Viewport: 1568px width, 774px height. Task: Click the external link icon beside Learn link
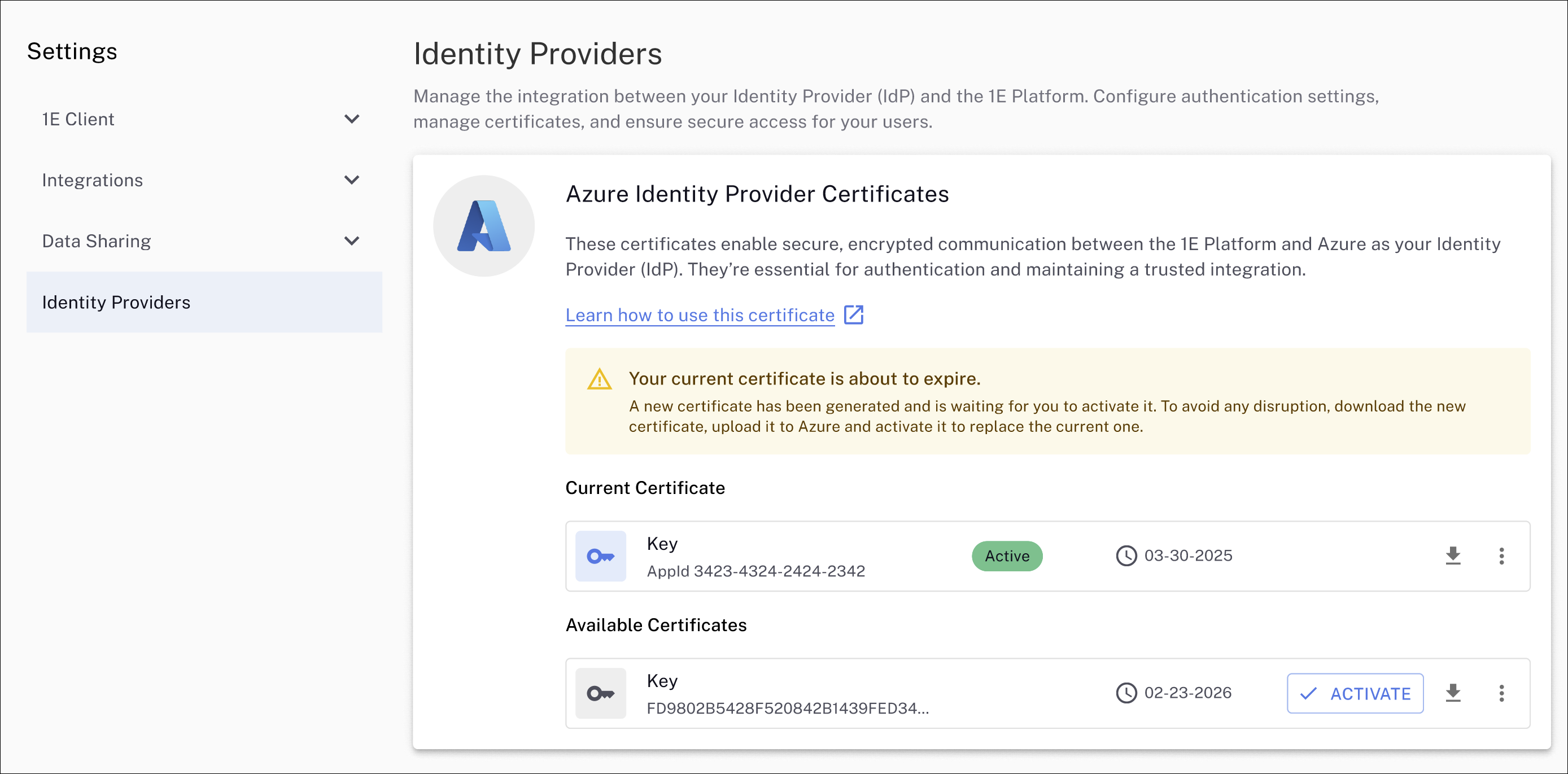click(x=853, y=314)
